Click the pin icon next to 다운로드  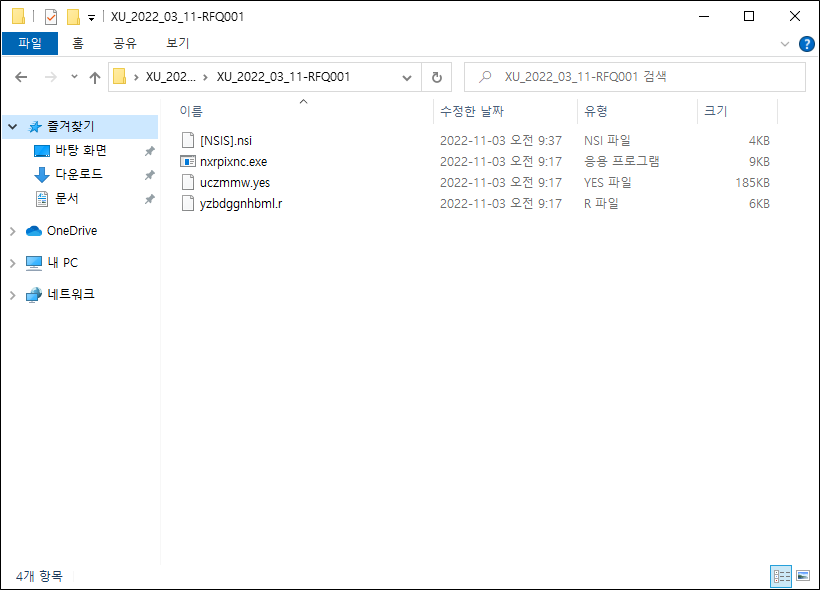pos(150,175)
